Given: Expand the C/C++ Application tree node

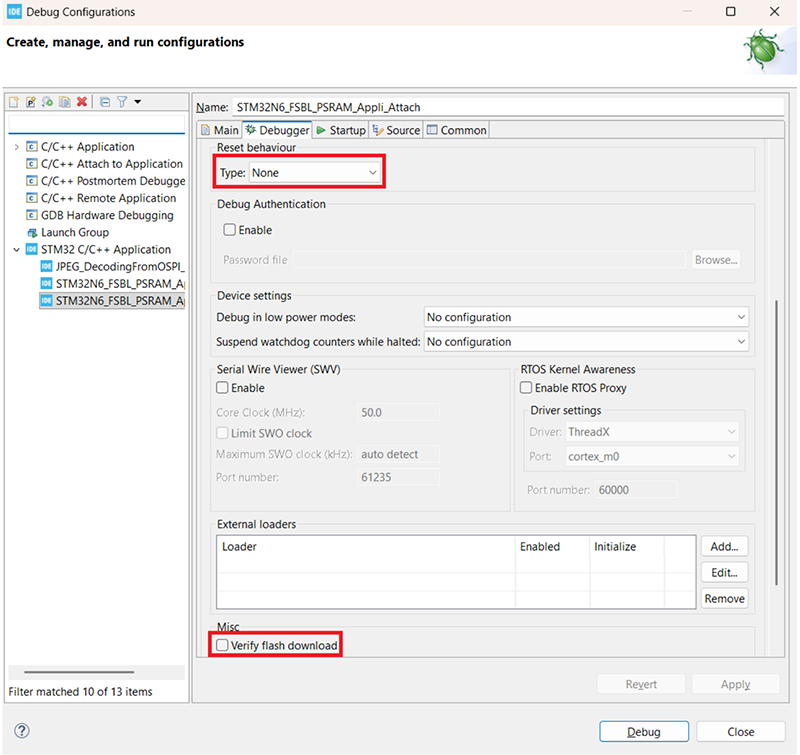Looking at the screenshot, I should pos(16,147).
